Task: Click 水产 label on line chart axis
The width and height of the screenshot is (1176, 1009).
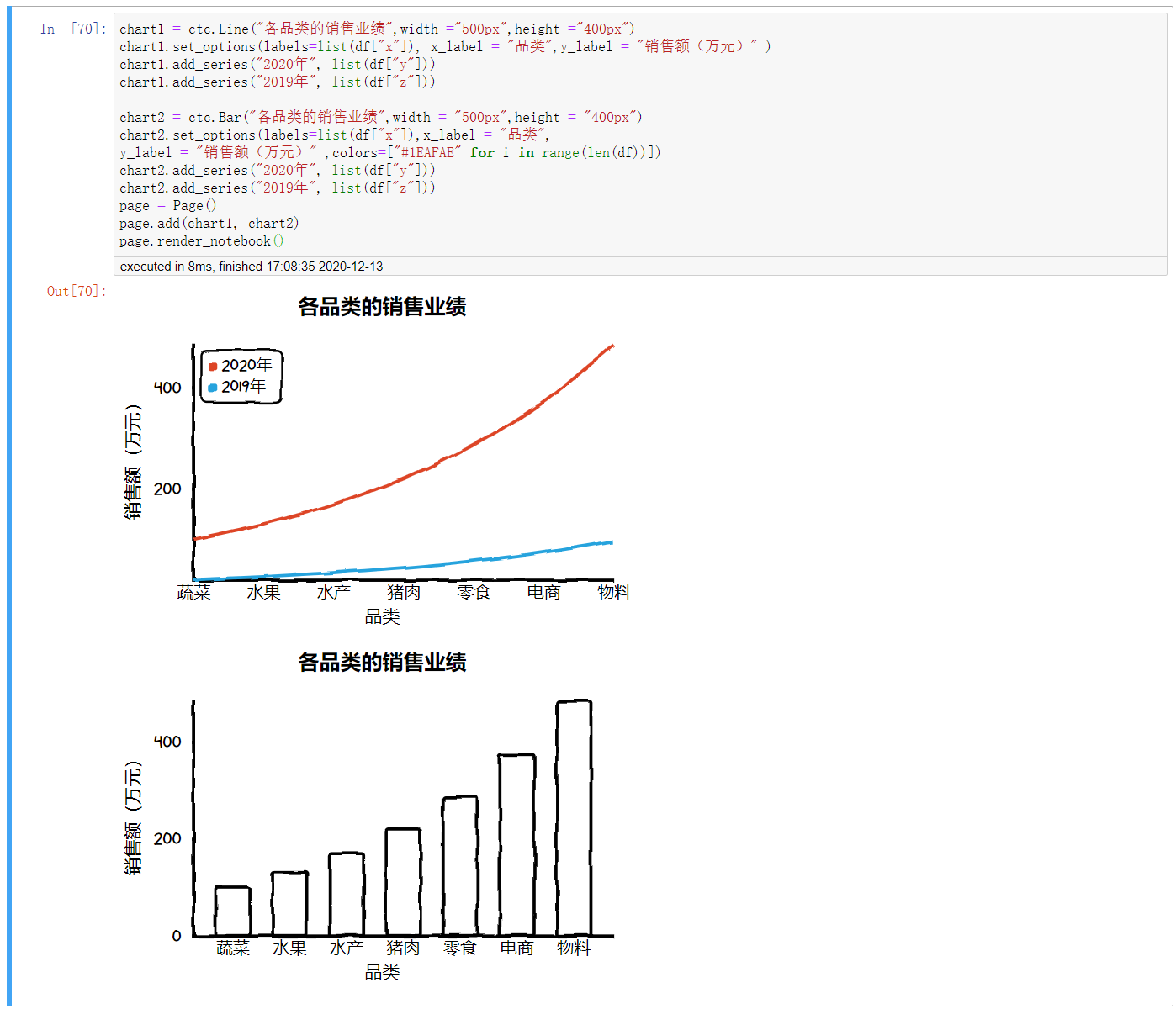Action: click(333, 592)
